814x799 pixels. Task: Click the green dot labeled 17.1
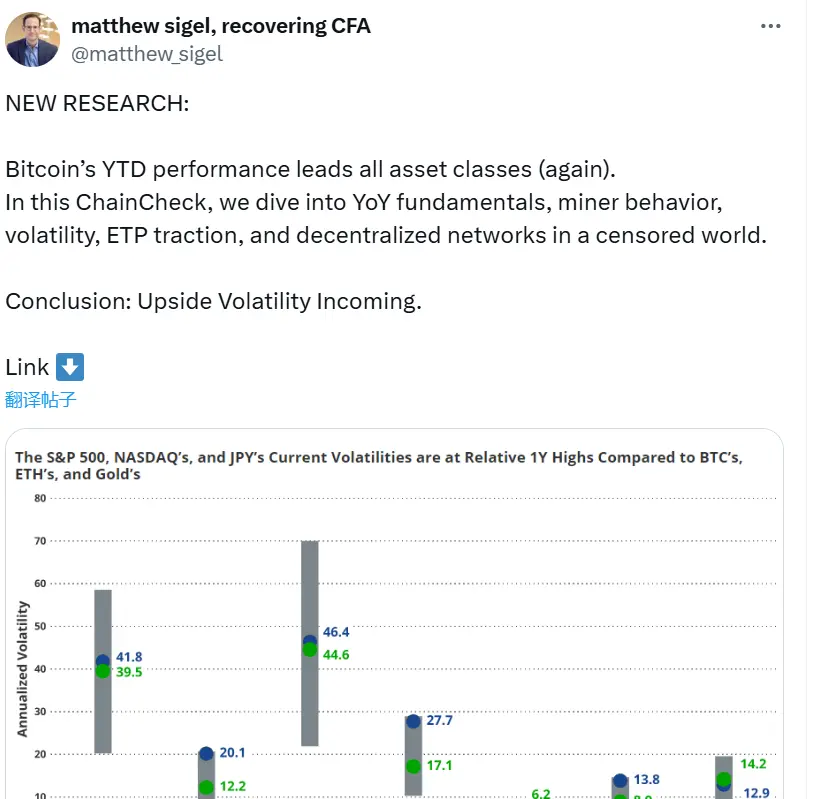[x=413, y=768]
